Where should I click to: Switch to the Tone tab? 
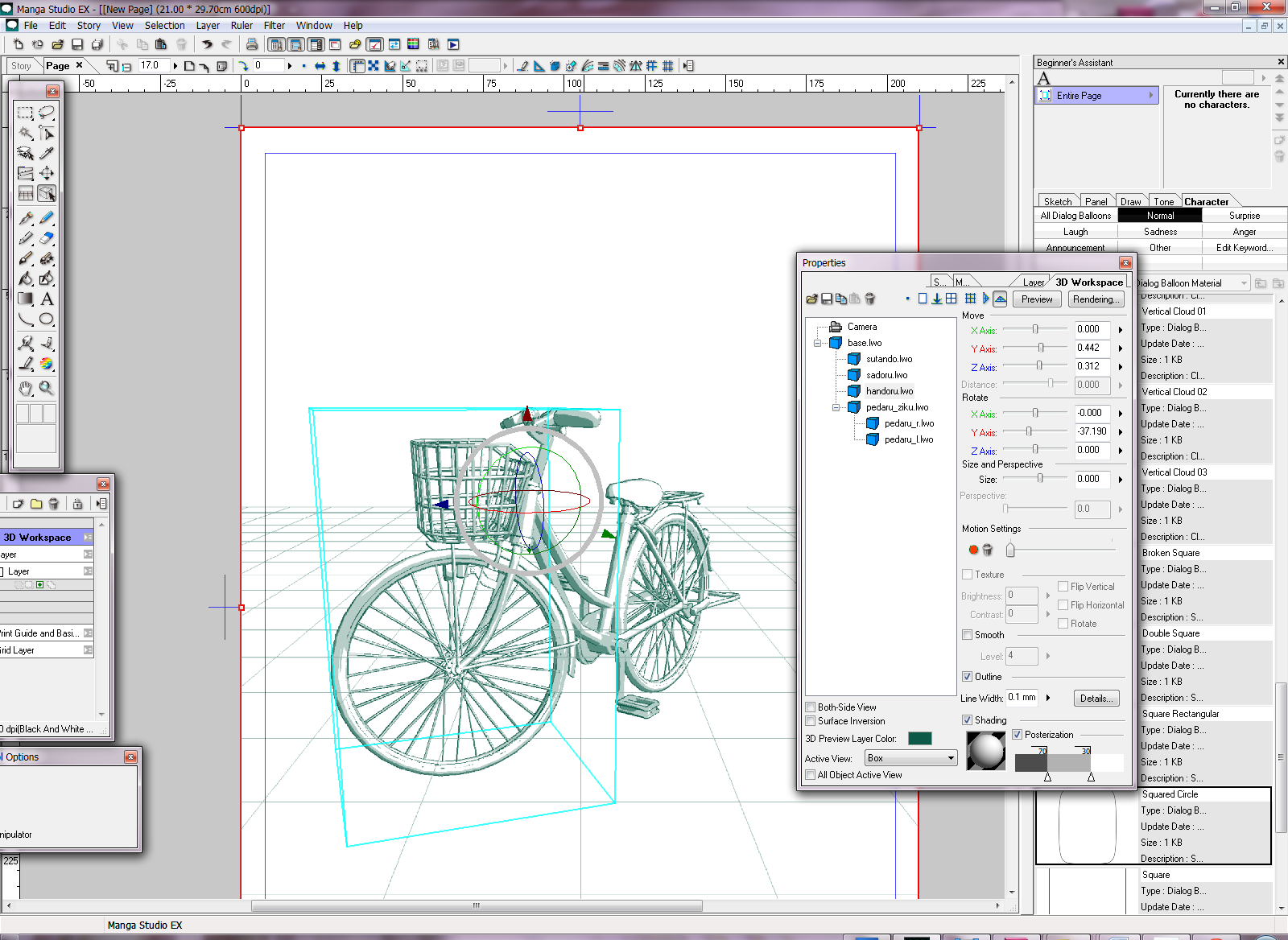pyautogui.click(x=1163, y=202)
